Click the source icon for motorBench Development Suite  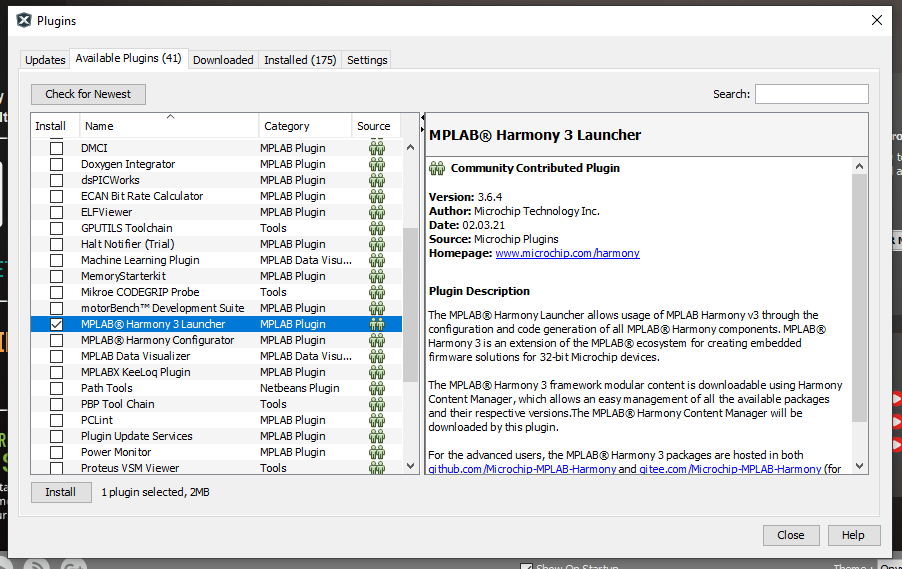377,308
